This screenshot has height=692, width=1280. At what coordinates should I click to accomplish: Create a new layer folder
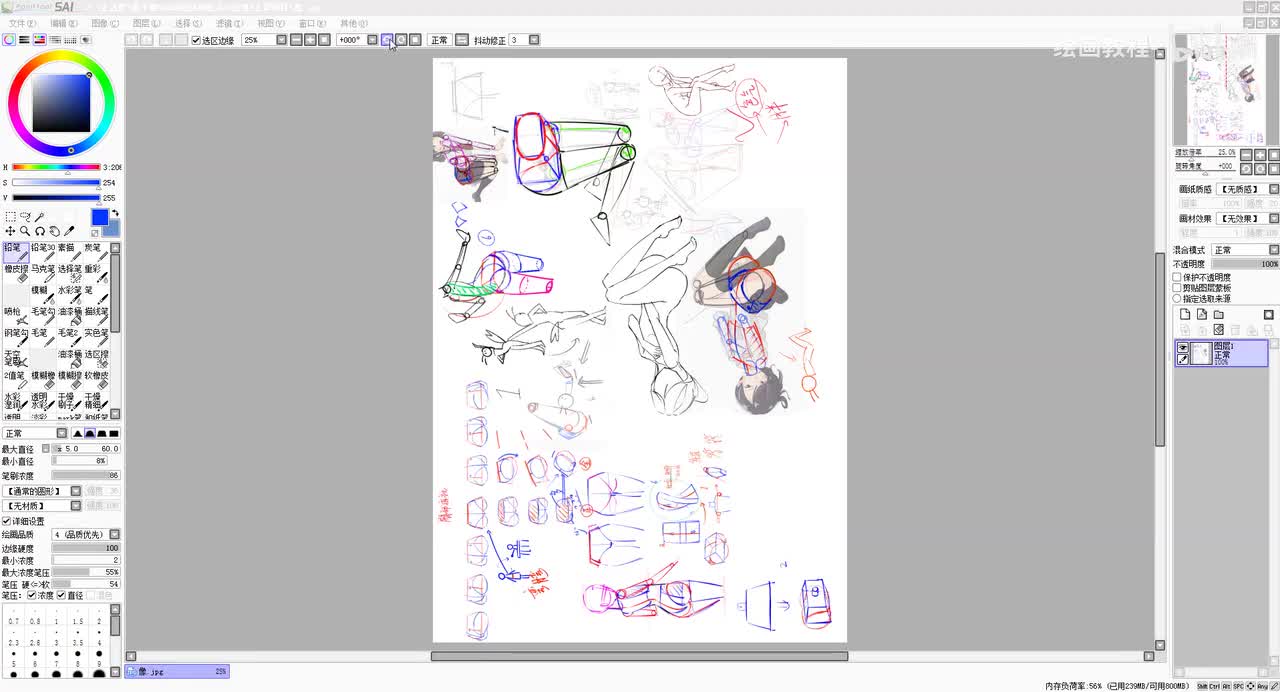coord(1219,315)
